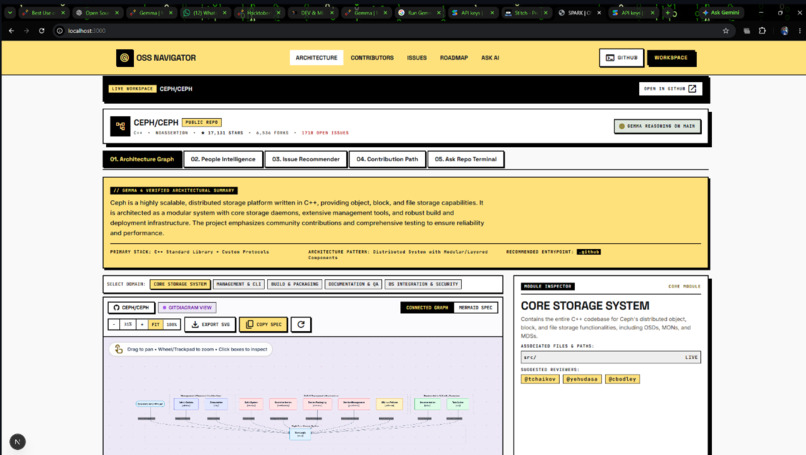The width and height of the screenshot is (806, 455).
Task: Click the zoom out minus button
Action: [x=114, y=324]
